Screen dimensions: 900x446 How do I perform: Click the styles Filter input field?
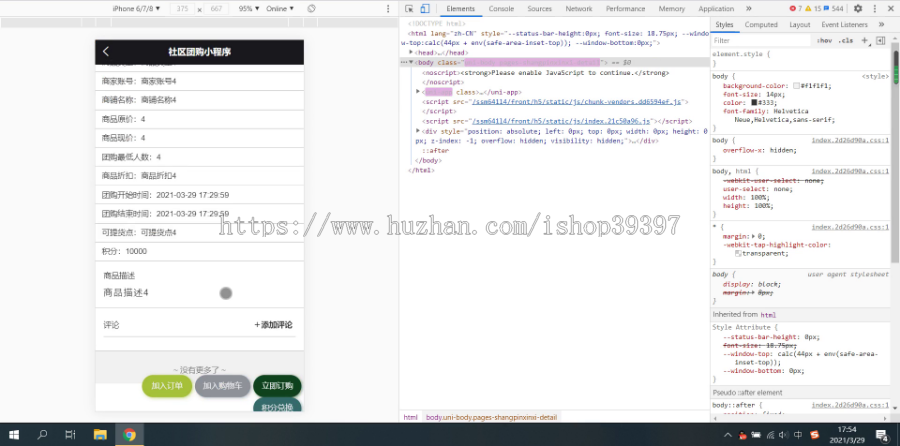(761, 41)
